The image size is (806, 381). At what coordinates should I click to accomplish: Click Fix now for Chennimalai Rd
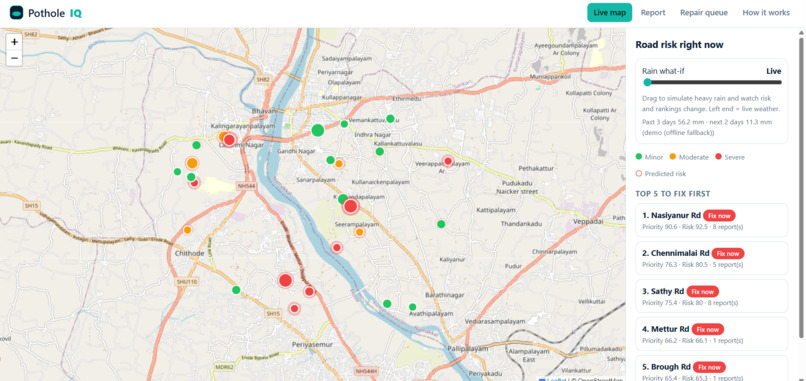pyautogui.click(x=728, y=253)
